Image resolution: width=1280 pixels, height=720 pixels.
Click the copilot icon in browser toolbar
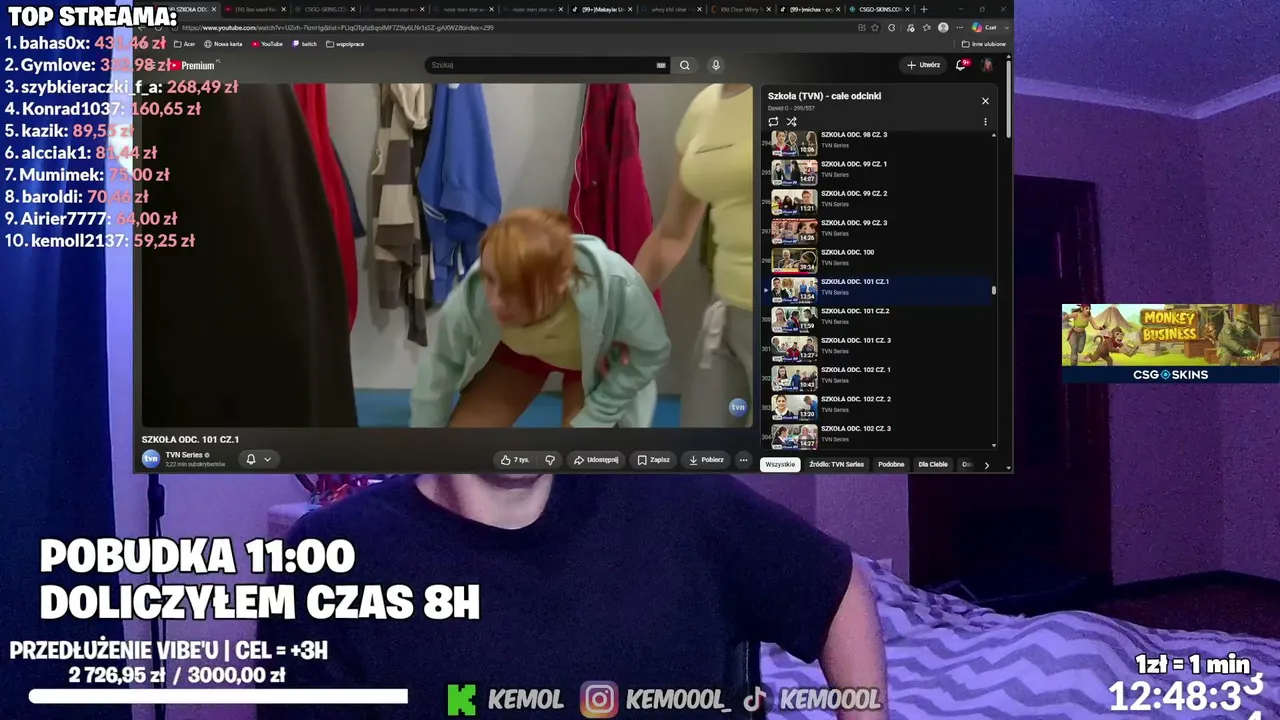977,27
